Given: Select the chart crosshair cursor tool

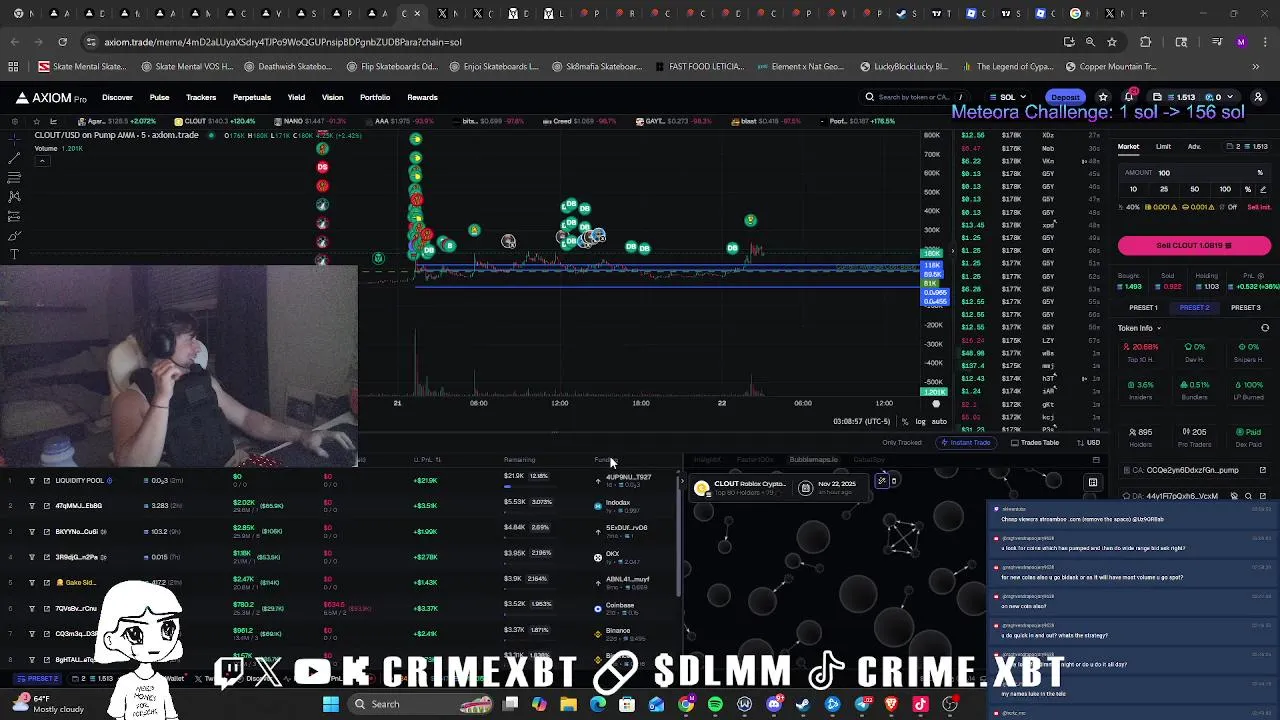Looking at the screenshot, I should click(14, 139).
